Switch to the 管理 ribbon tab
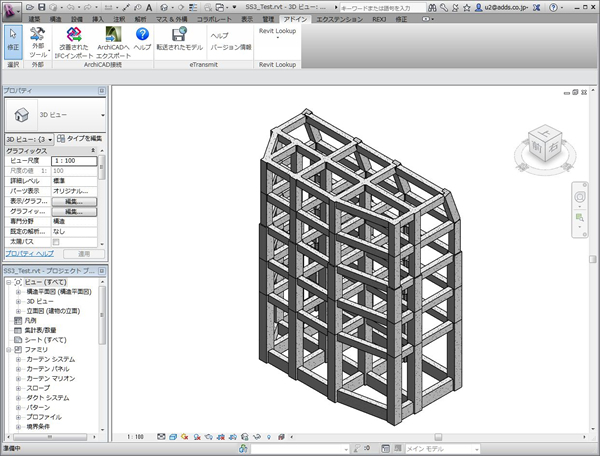Image resolution: width=600 pixels, height=456 pixels. tap(268, 19)
